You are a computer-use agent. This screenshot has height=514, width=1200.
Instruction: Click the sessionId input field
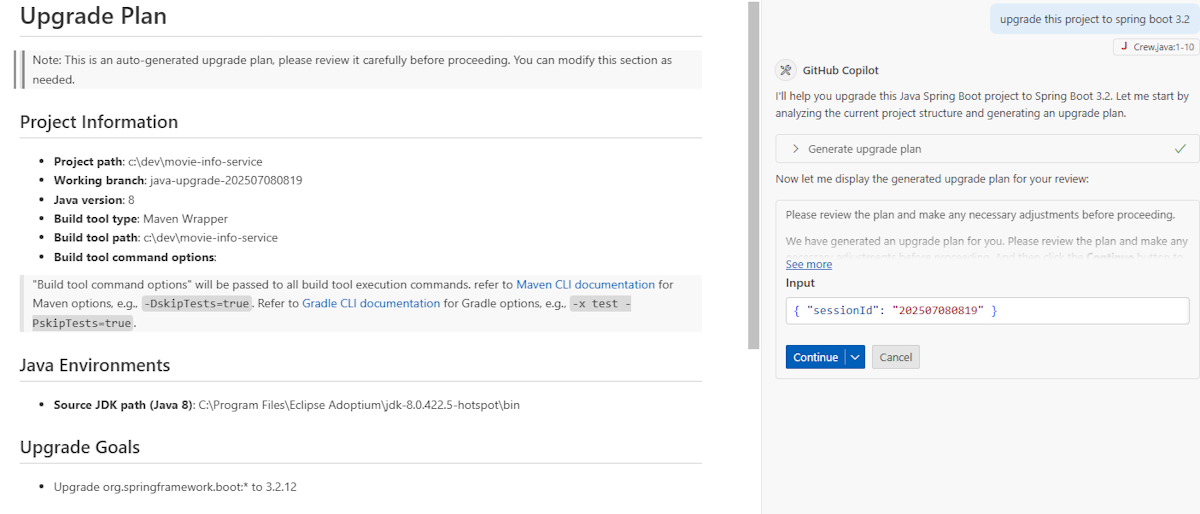click(x=987, y=311)
